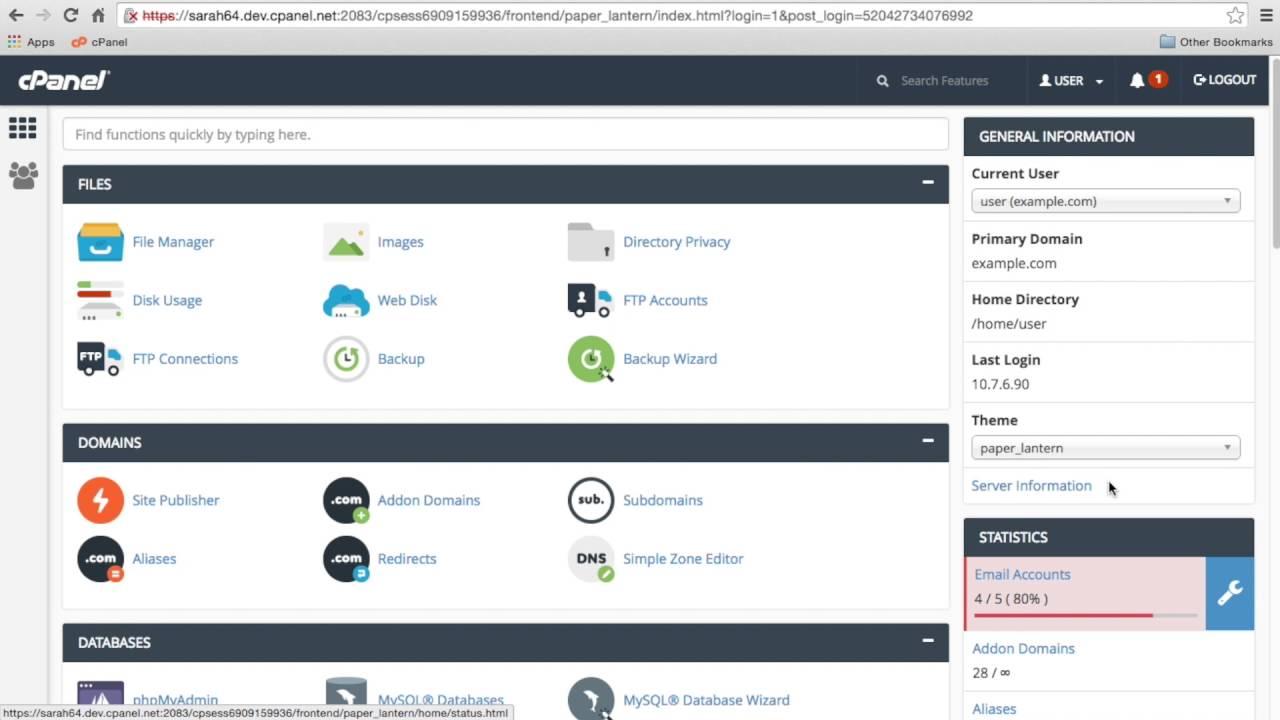Click the Addon Domains icon
1280x720 pixels.
[346, 500]
